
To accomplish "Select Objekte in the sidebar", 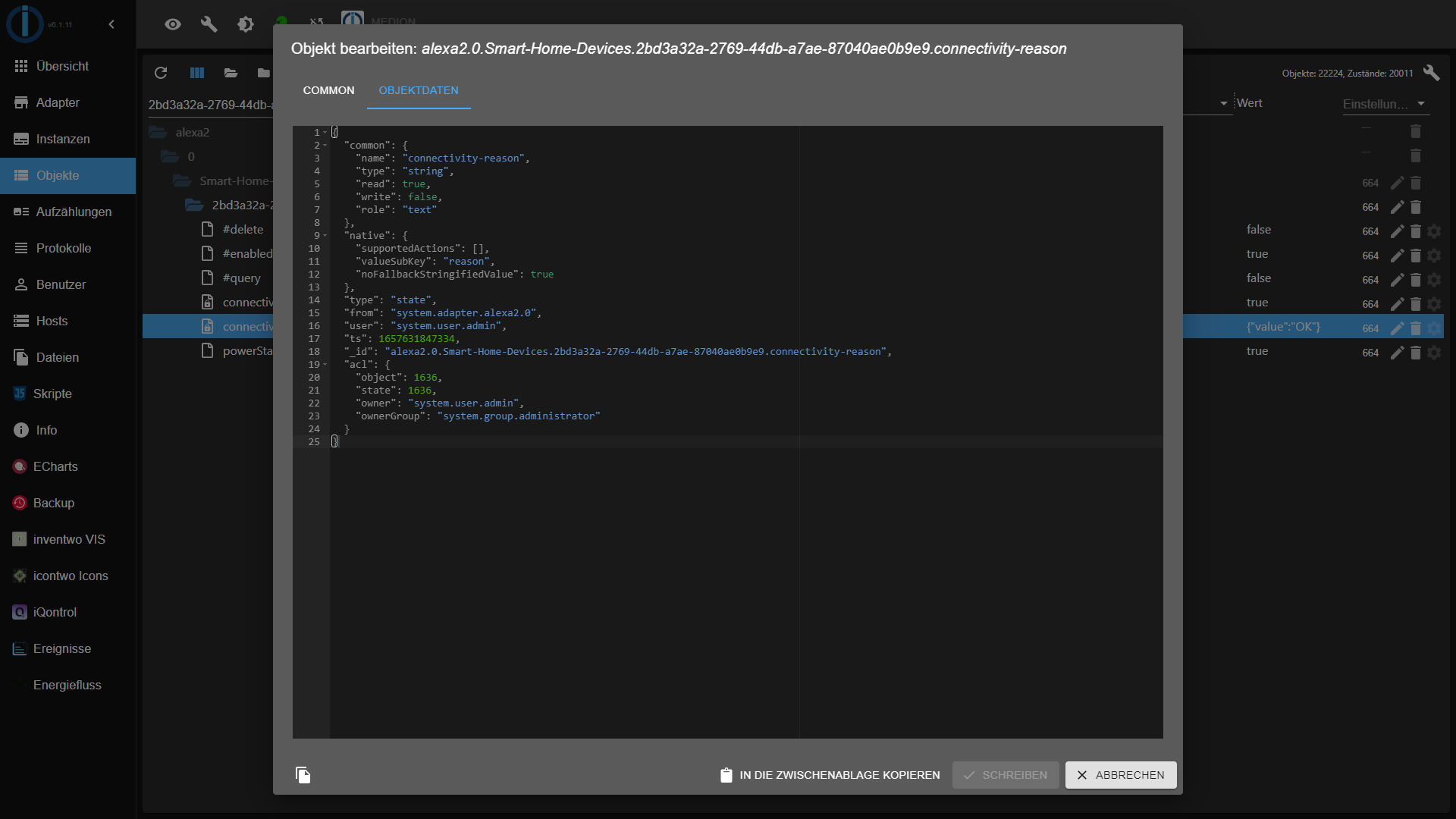I will (67, 175).
